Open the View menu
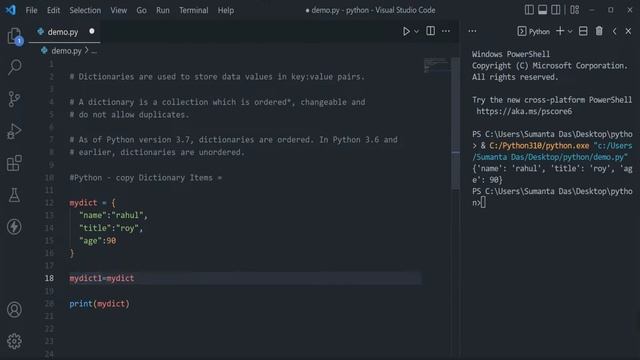The image size is (640, 360). coord(118,10)
